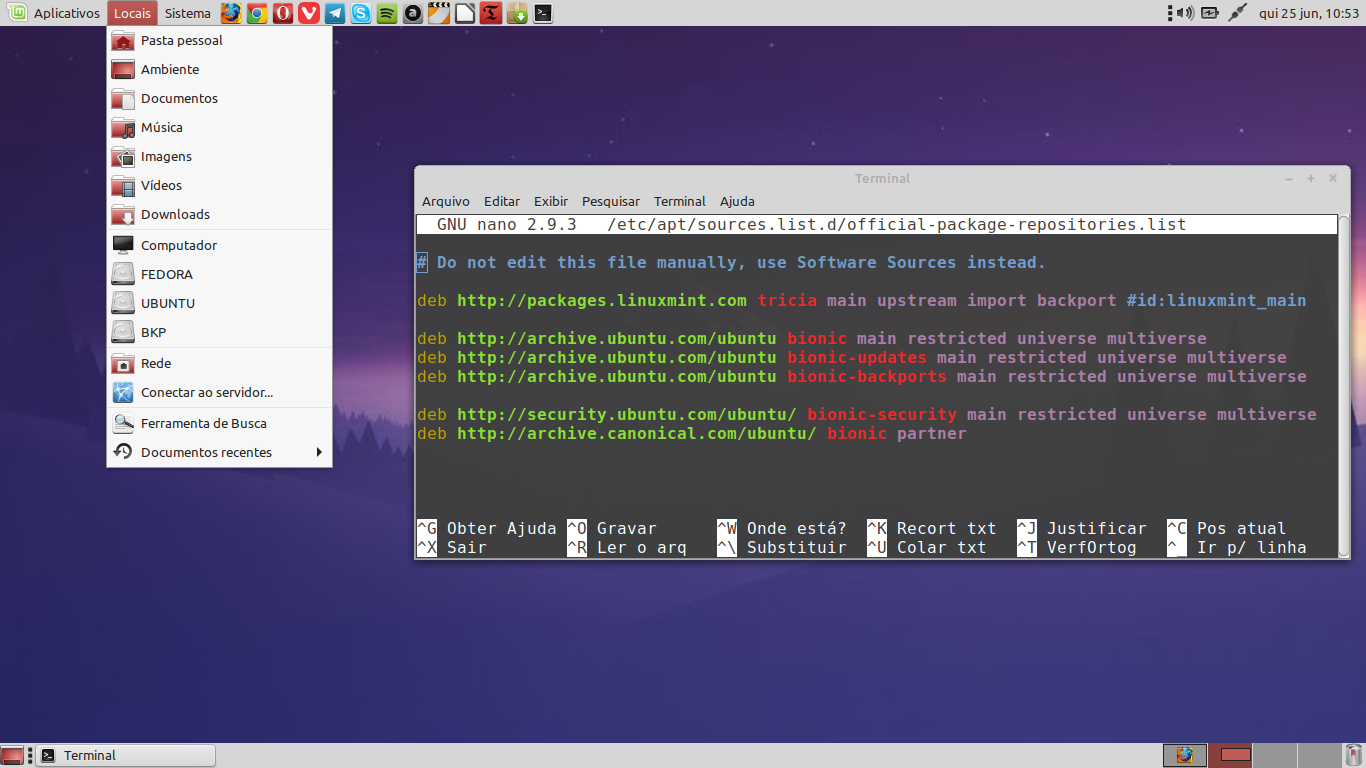Screen dimensions: 1366x768
Task: Select the red active workspace in the pager
Action: [x=1230, y=755]
